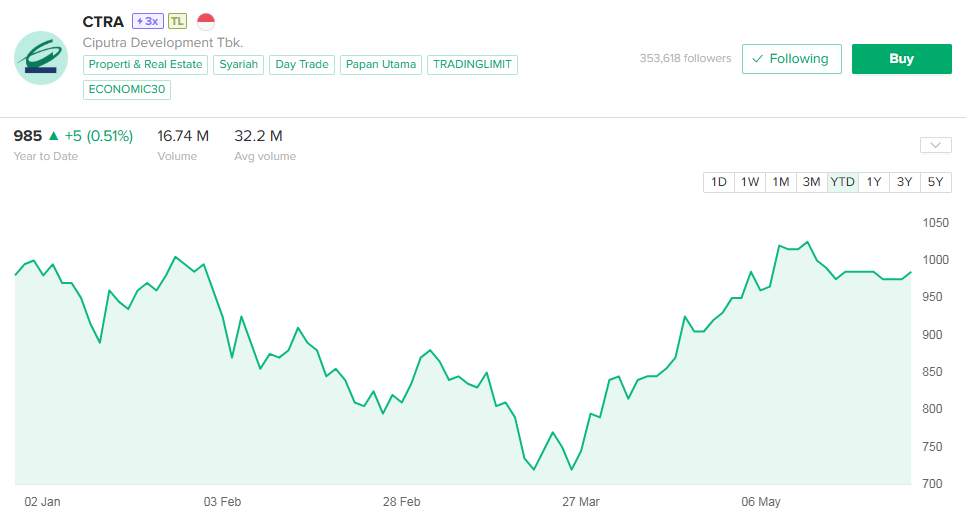Click the TL badge icon
Viewport: 966px width, 521px height.
tap(177, 21)
